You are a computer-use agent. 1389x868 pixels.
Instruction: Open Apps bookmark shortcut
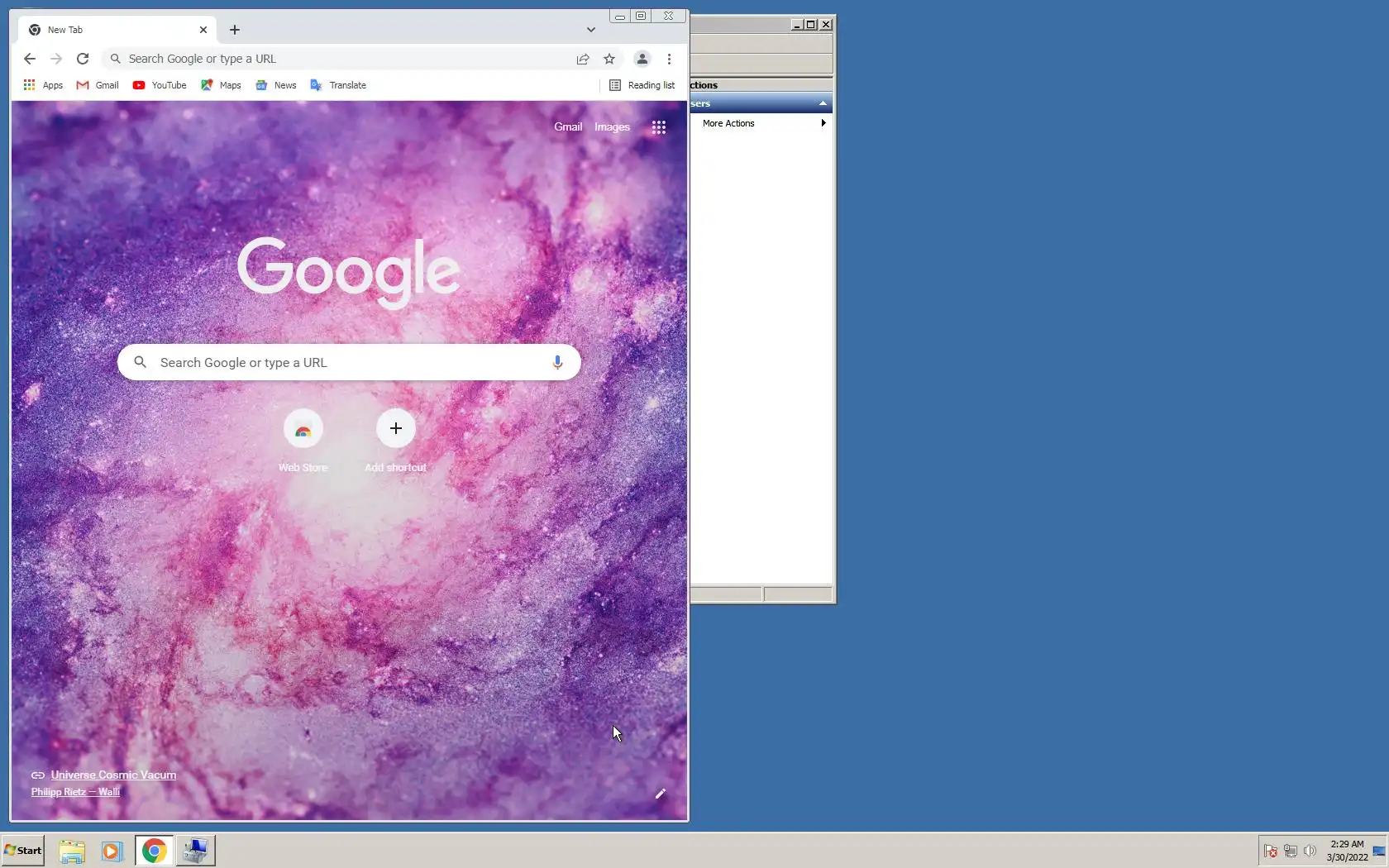point(43,85)
